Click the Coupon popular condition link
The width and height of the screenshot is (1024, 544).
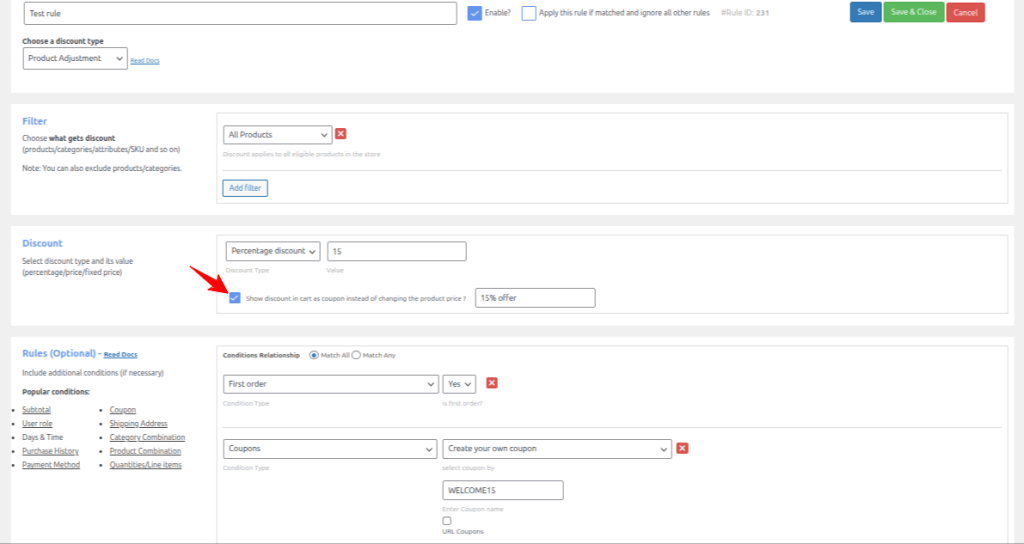123,409
